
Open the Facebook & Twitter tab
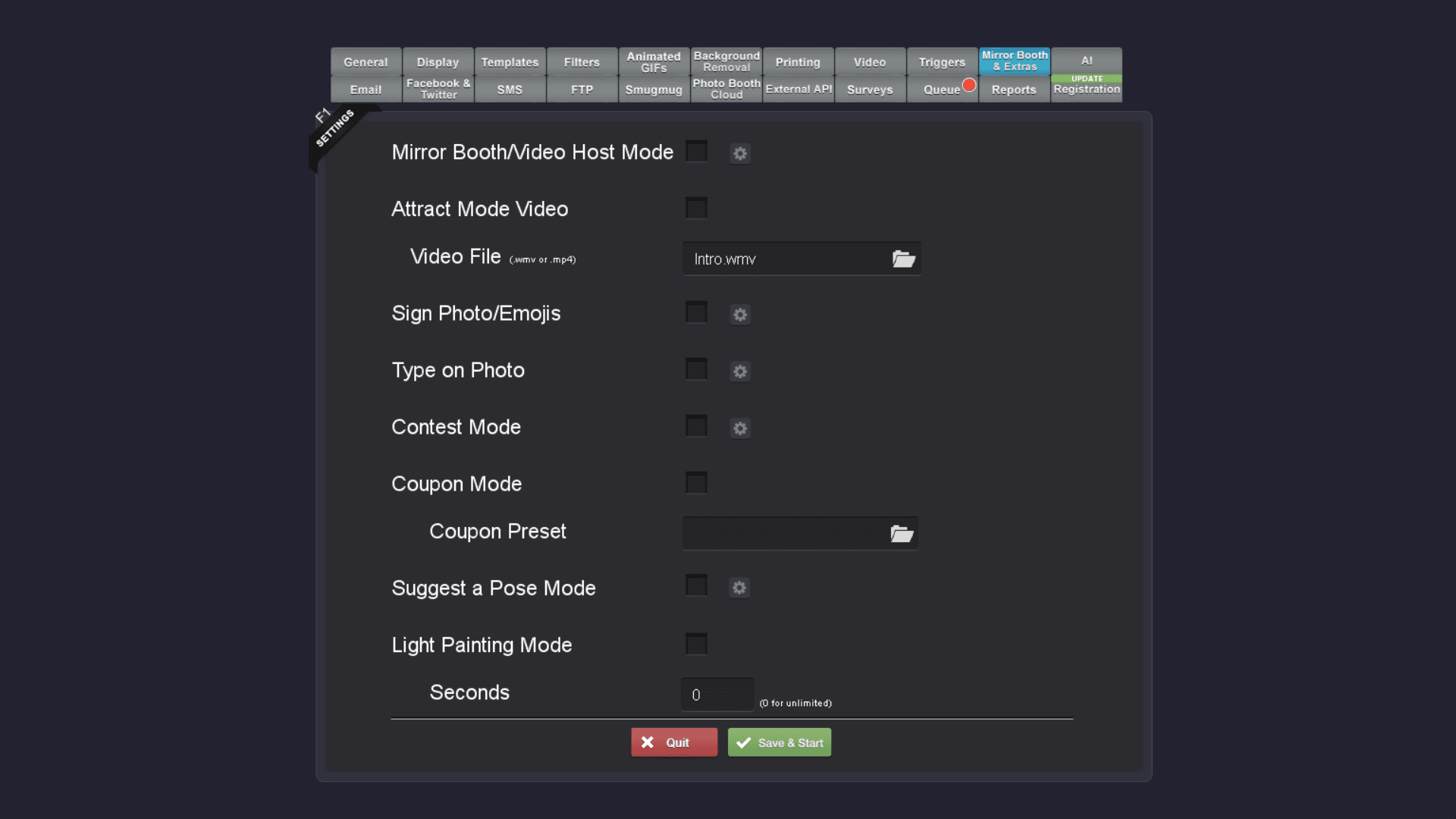coord(438,89)
